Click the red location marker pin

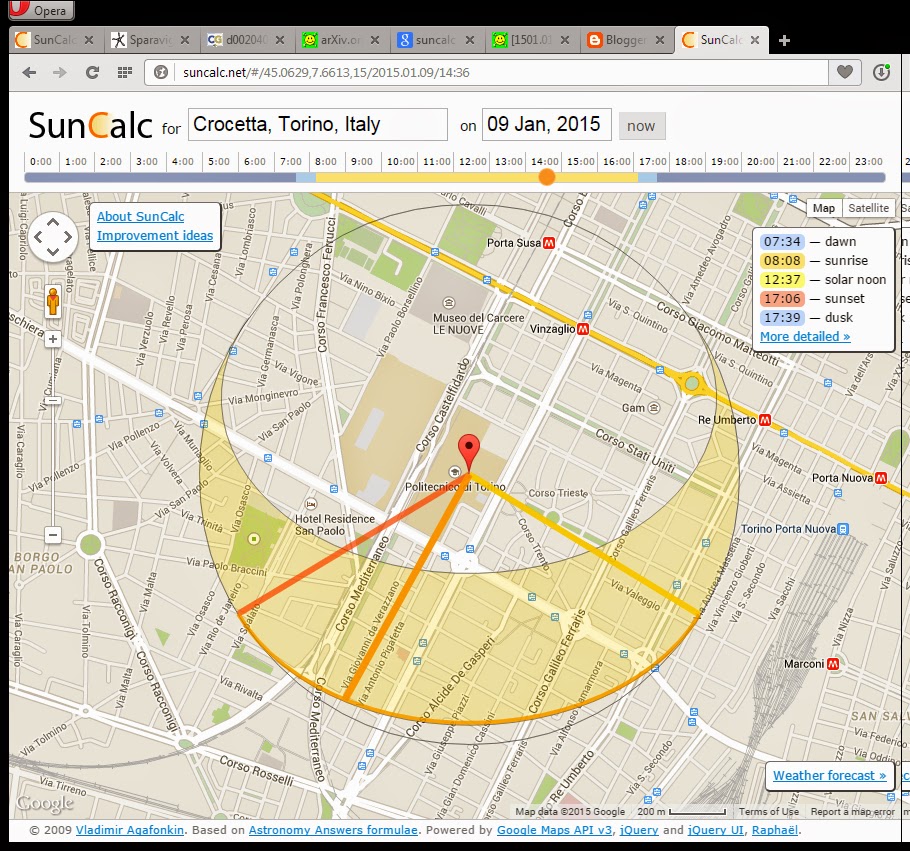469,452
